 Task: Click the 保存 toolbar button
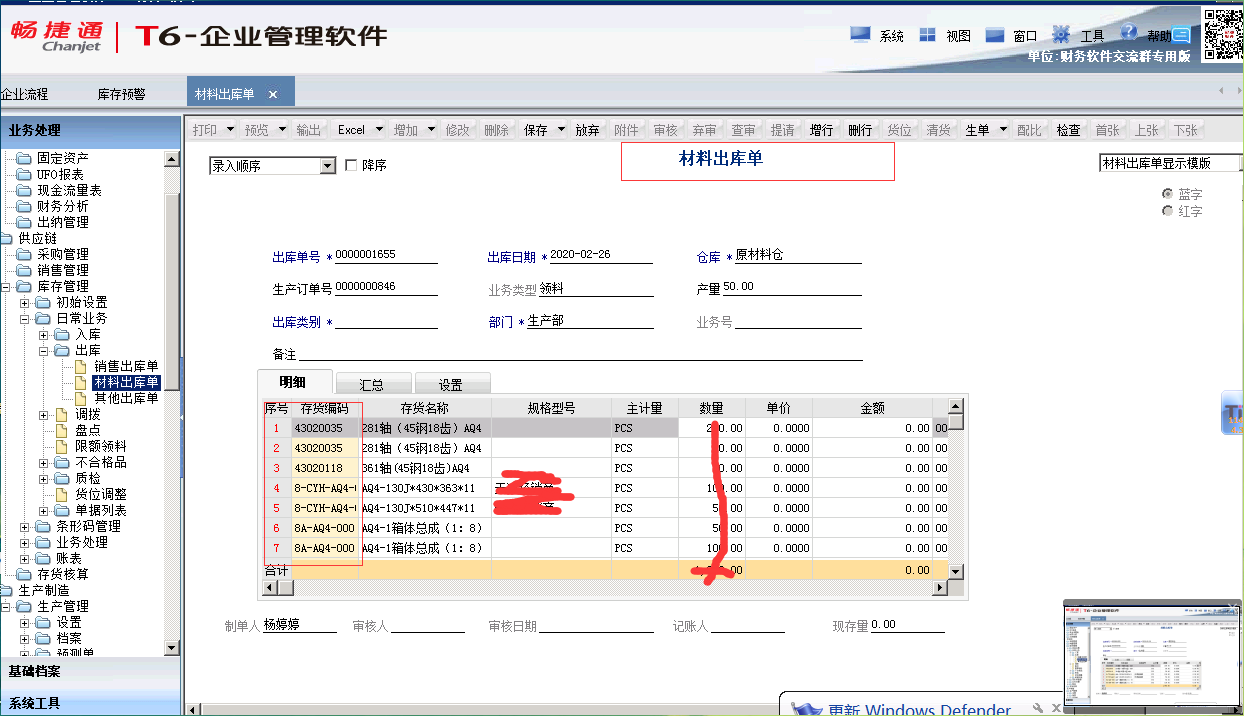point(536,130)
